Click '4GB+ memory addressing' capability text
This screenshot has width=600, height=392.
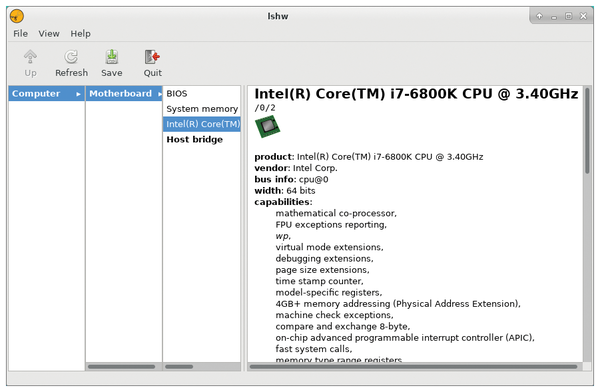[x=398, y=304]
